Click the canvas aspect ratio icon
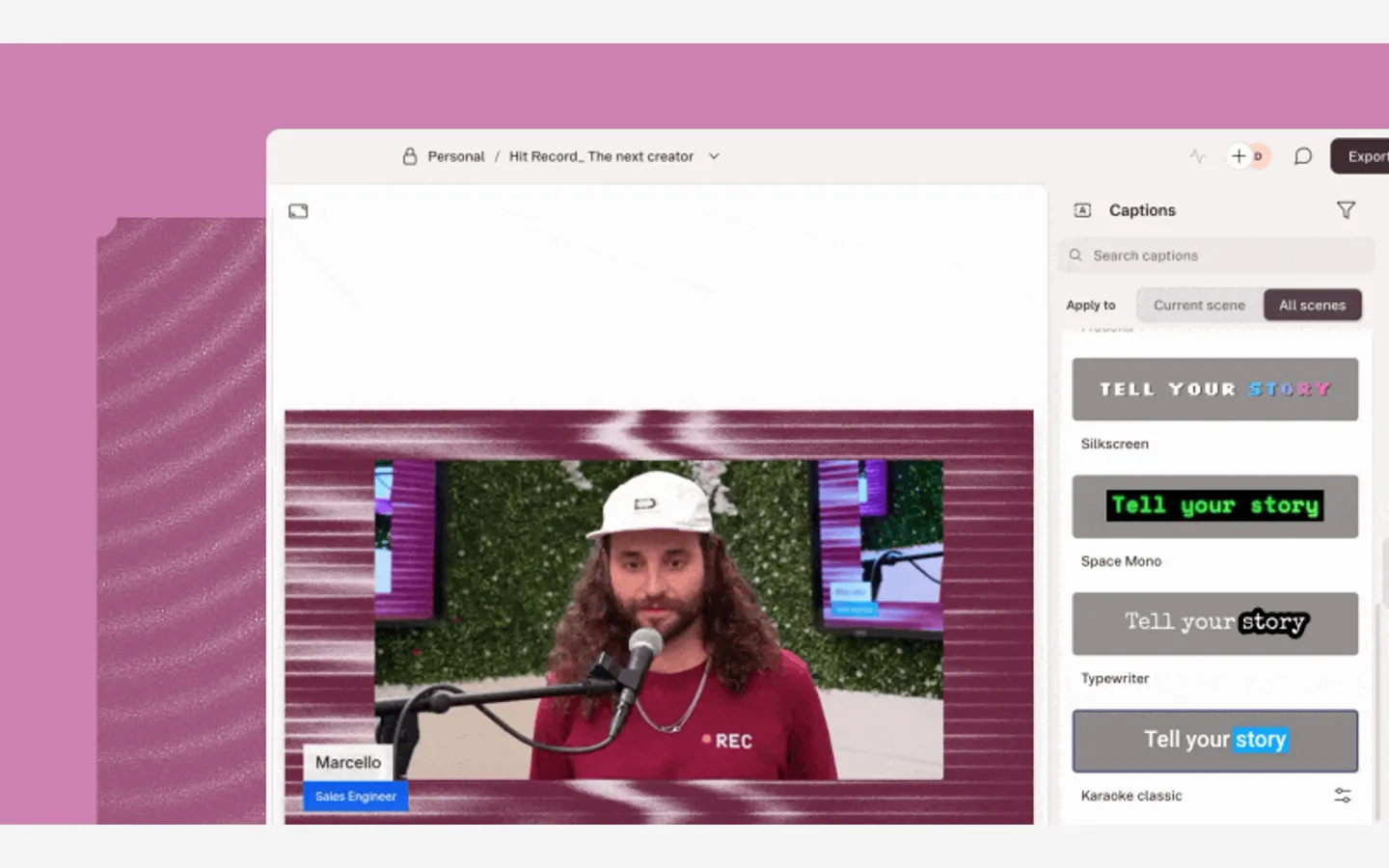The height and width of the screenshot is (868, 1389). pos(298,211)
